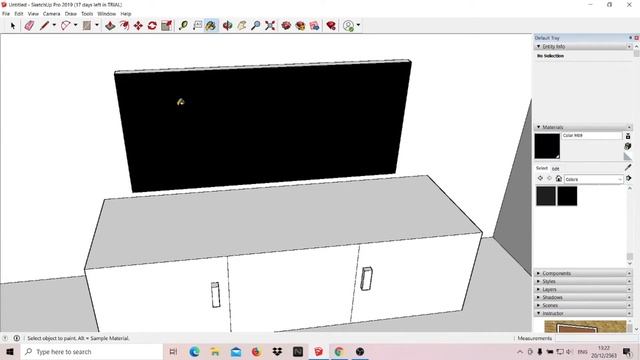640x360 pixels.
Task: Choose the Move tool with four arrows
Action: pos(138,26)
